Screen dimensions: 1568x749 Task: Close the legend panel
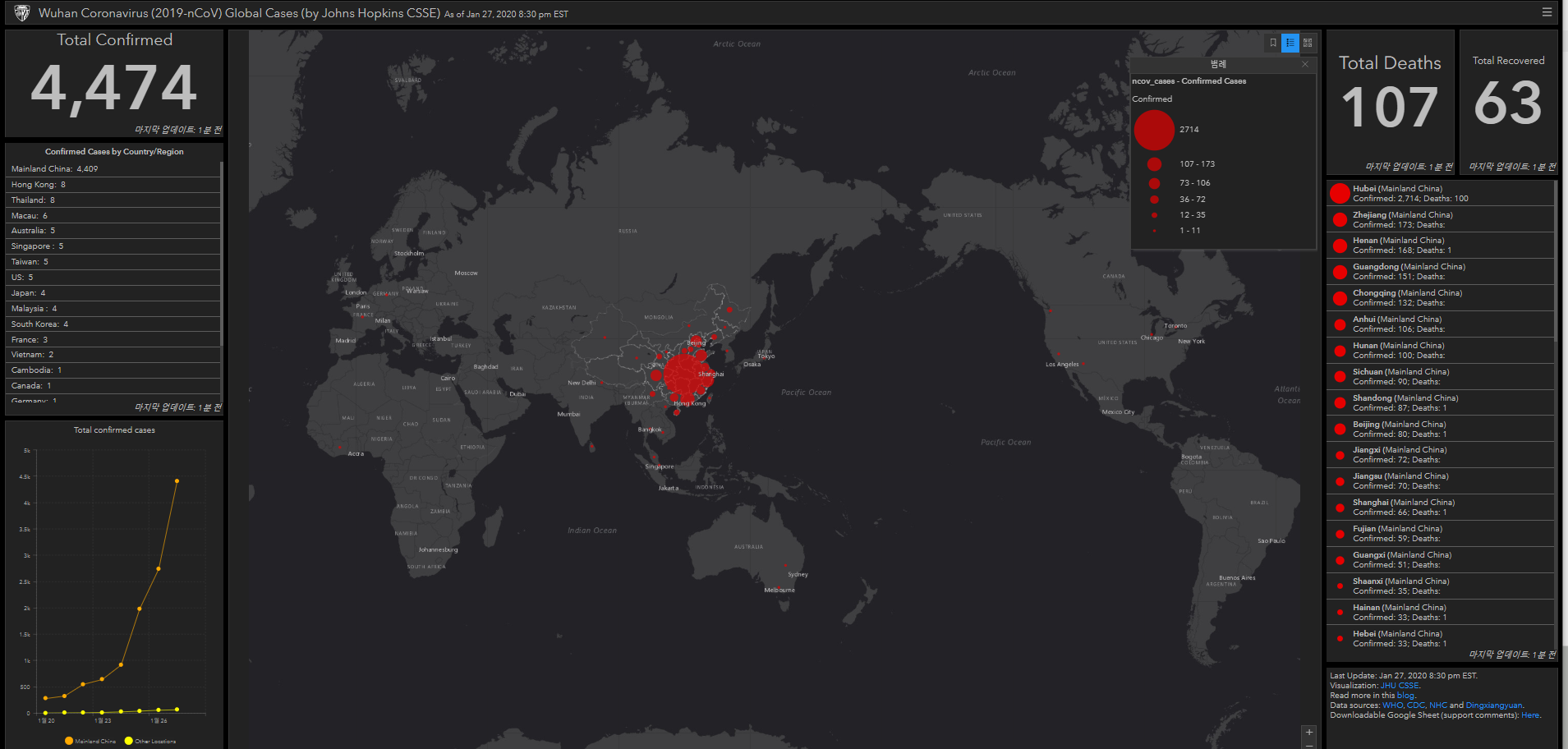click(x=1305, y=64)
